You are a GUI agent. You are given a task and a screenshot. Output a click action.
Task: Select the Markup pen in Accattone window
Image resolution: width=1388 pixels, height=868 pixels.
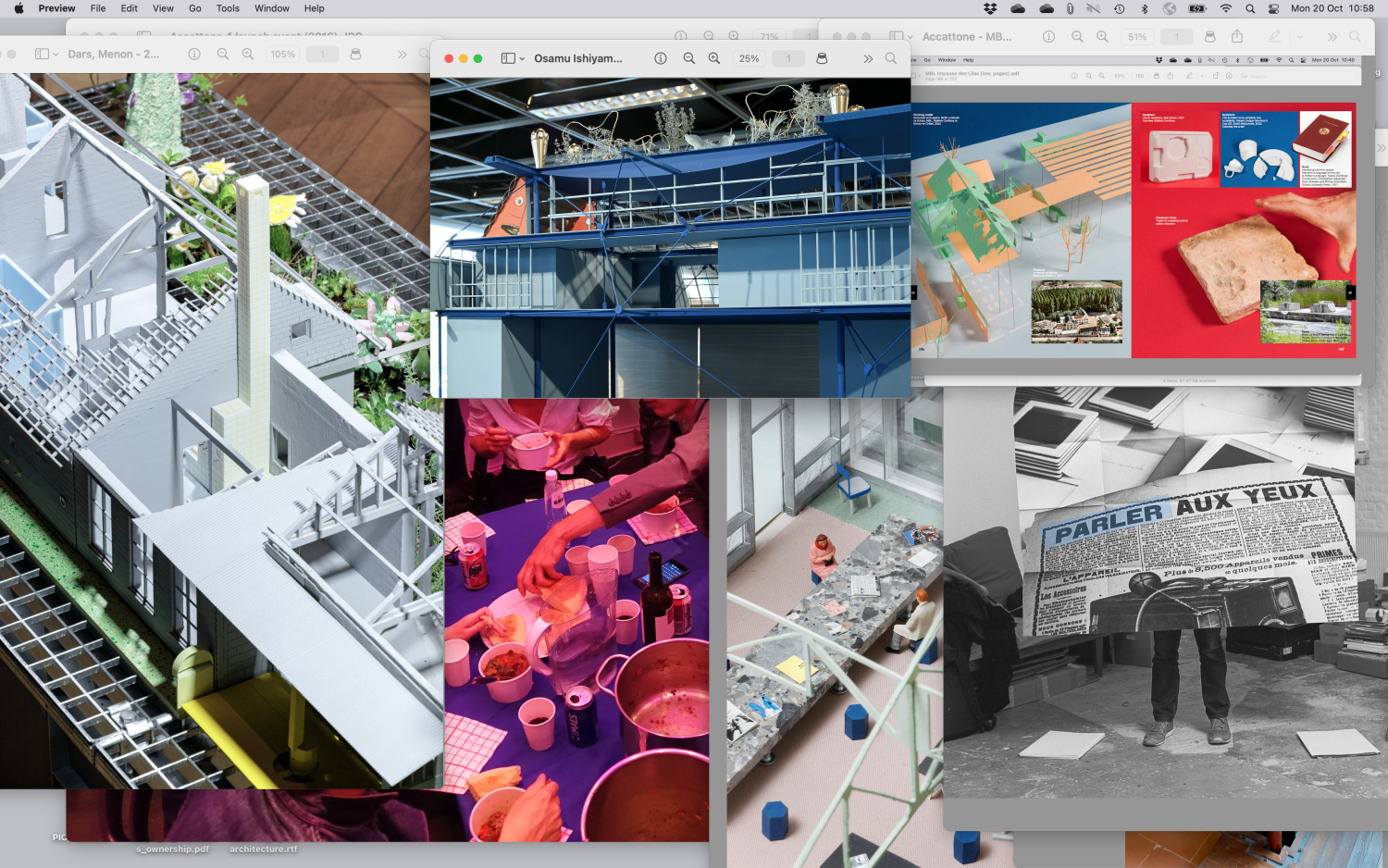pyautogui.click(x=1274, y=37)
